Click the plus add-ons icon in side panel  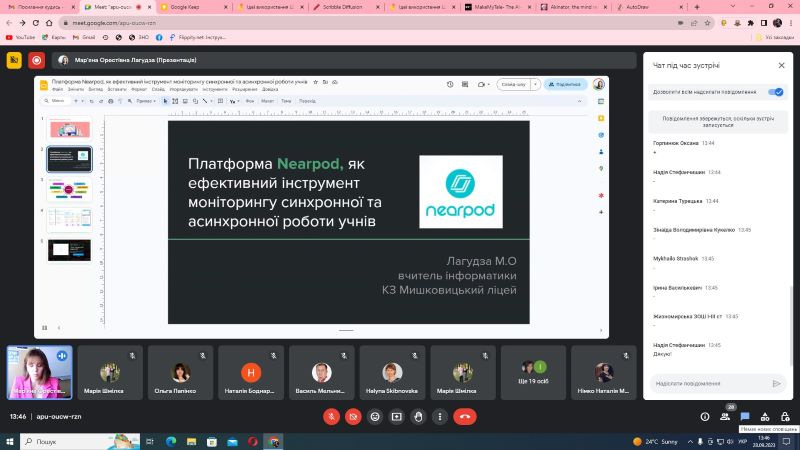601,212
